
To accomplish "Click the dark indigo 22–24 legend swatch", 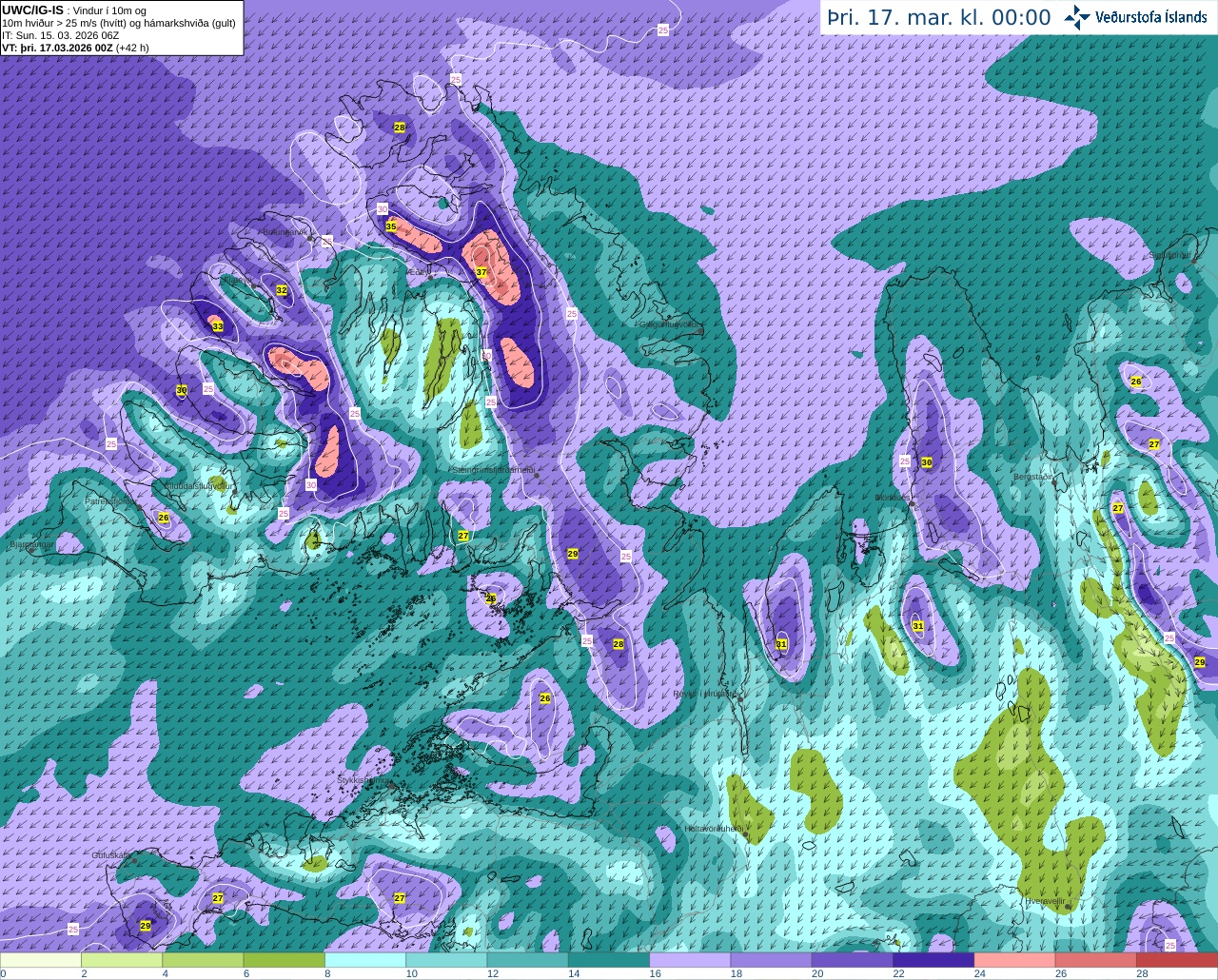I will (x=933, y=960).
